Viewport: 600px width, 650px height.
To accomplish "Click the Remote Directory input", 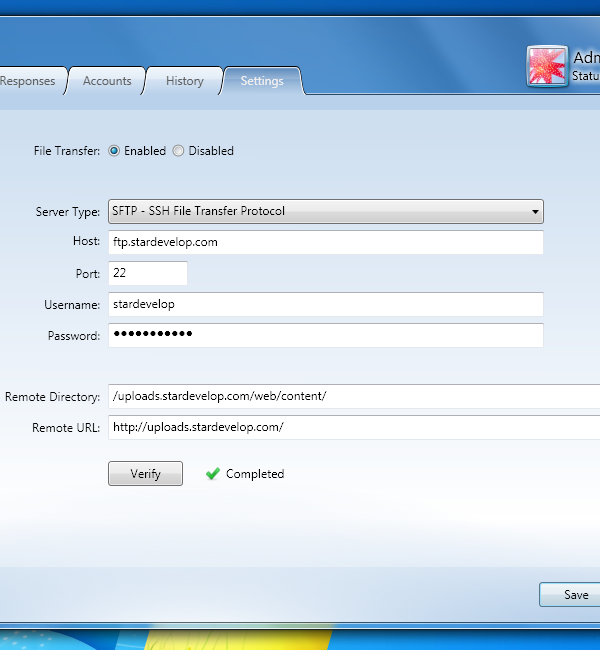I will [x=354, y=396].
